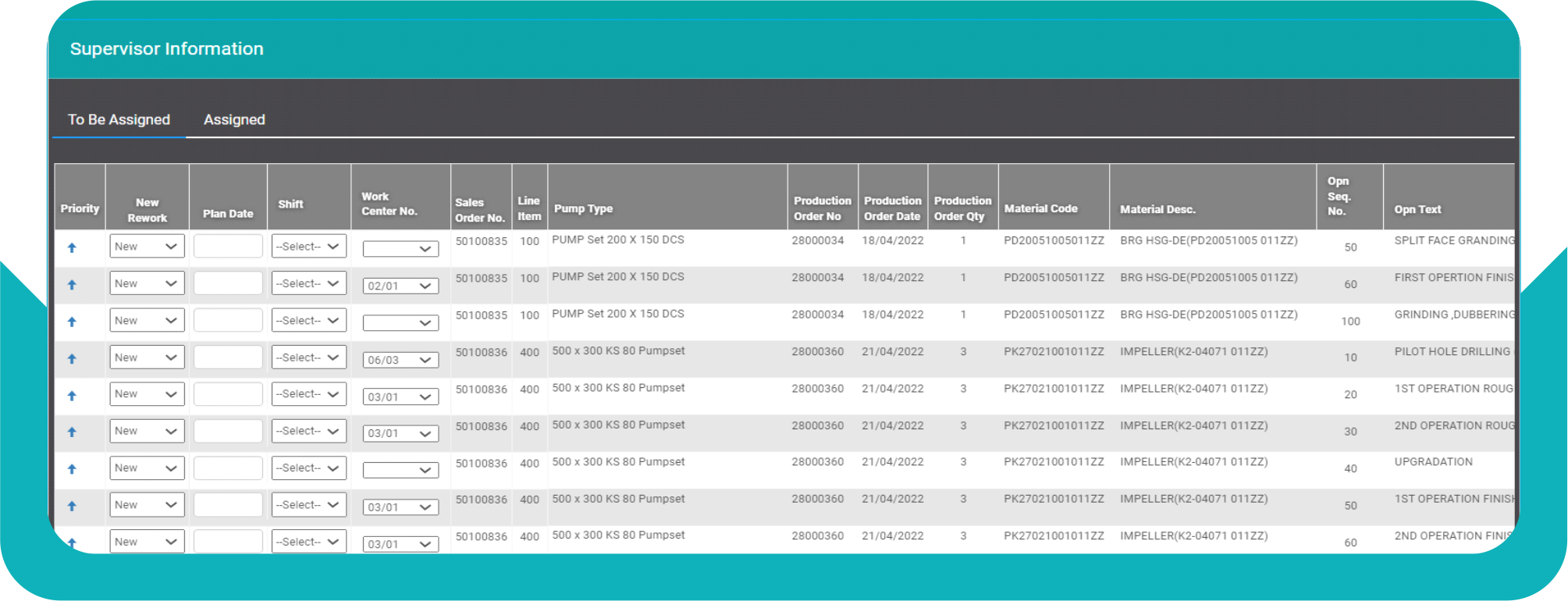Screen dimensions: 1568x601
Task: Click material code in PILOT HOLE DRILLING row
Action: click(1054, 352)
